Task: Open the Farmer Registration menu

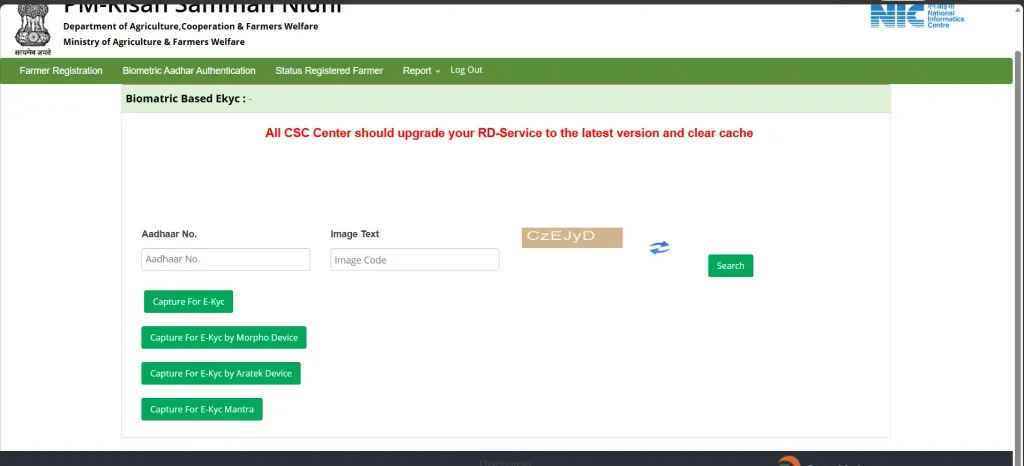Action: 61,70
